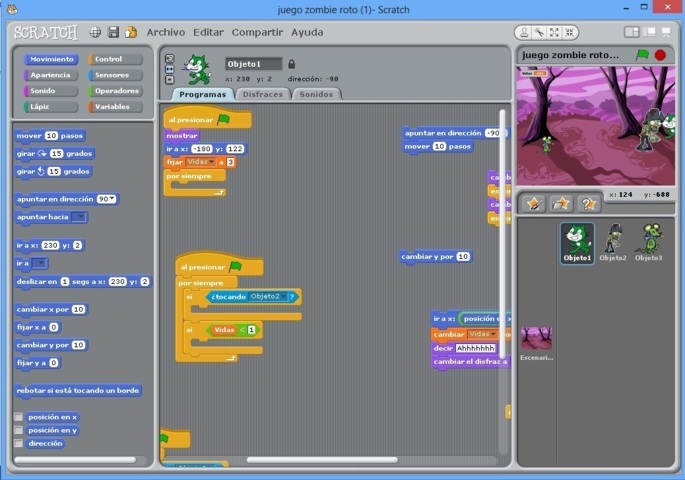
Task: Click the share project icon in toolbar
Action: coord(130,32)
